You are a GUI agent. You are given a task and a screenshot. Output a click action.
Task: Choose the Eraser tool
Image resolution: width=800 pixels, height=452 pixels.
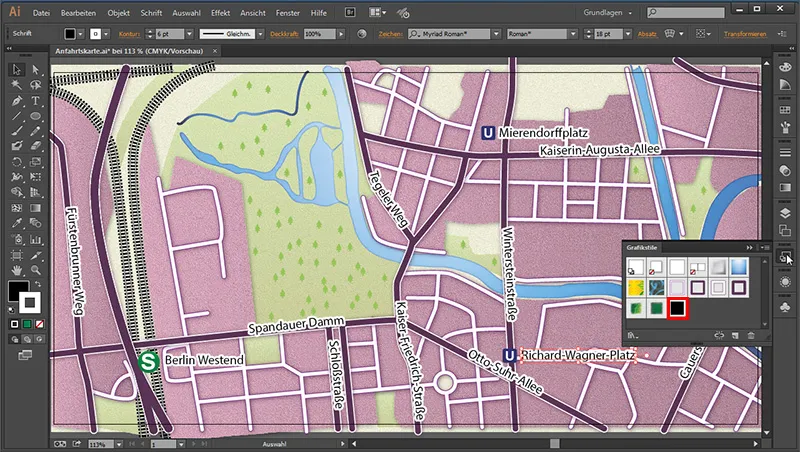click(35, 146)
